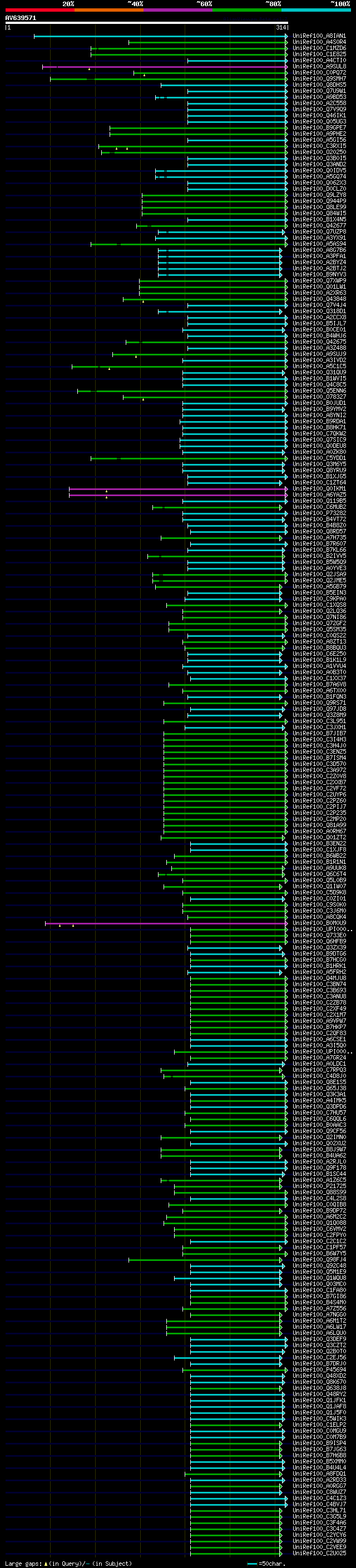Click hit label UniRef100_B9GPE7

point(319,128)
